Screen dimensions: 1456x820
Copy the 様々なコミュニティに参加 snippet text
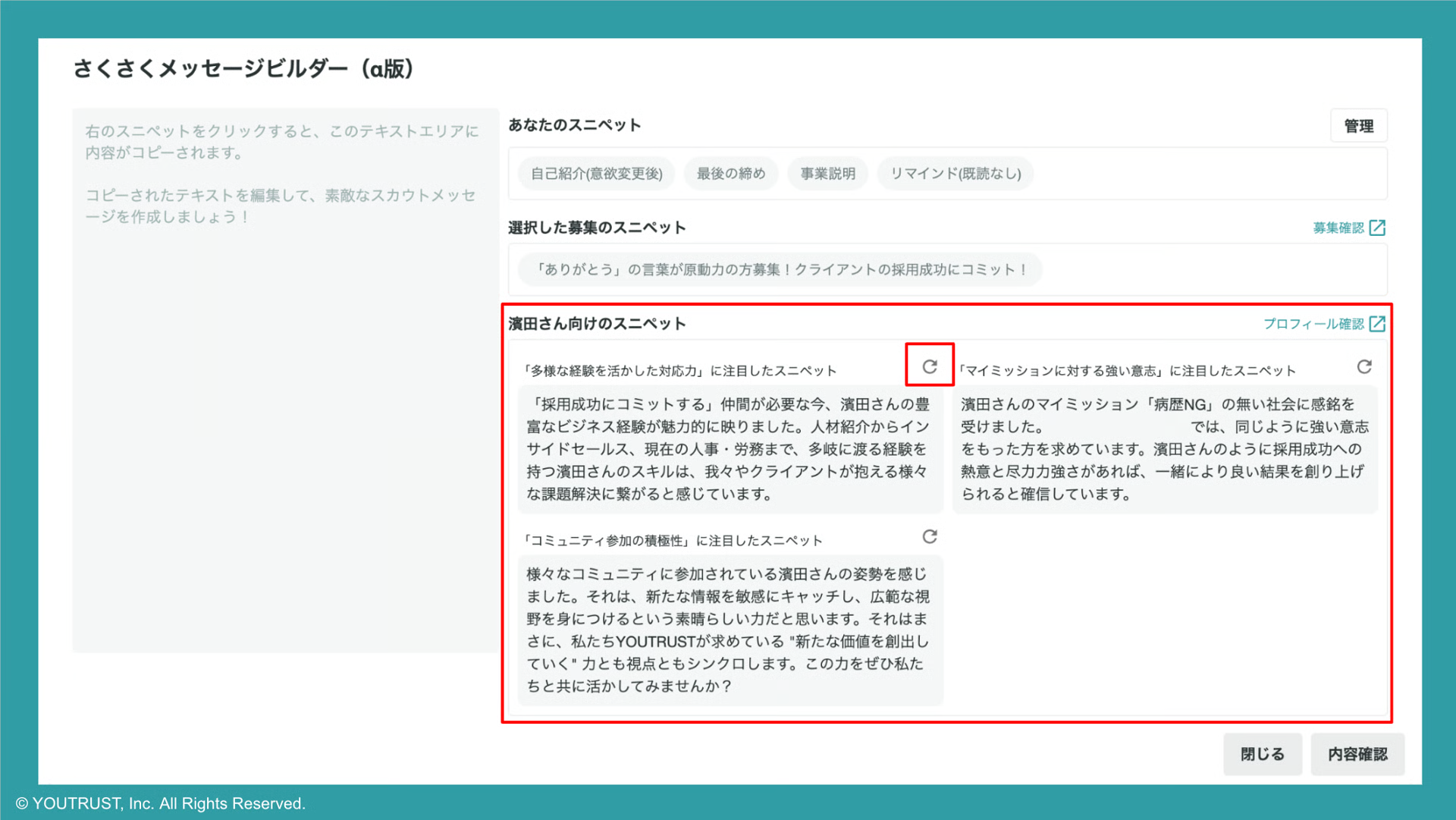click(x=730, y=630)
